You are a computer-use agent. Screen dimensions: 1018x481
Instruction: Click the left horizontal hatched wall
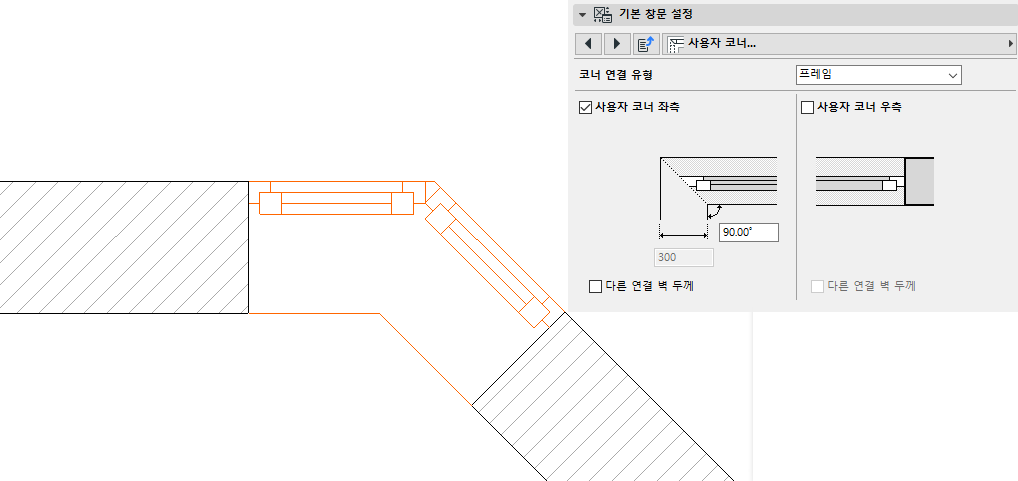tap(124, 247)
